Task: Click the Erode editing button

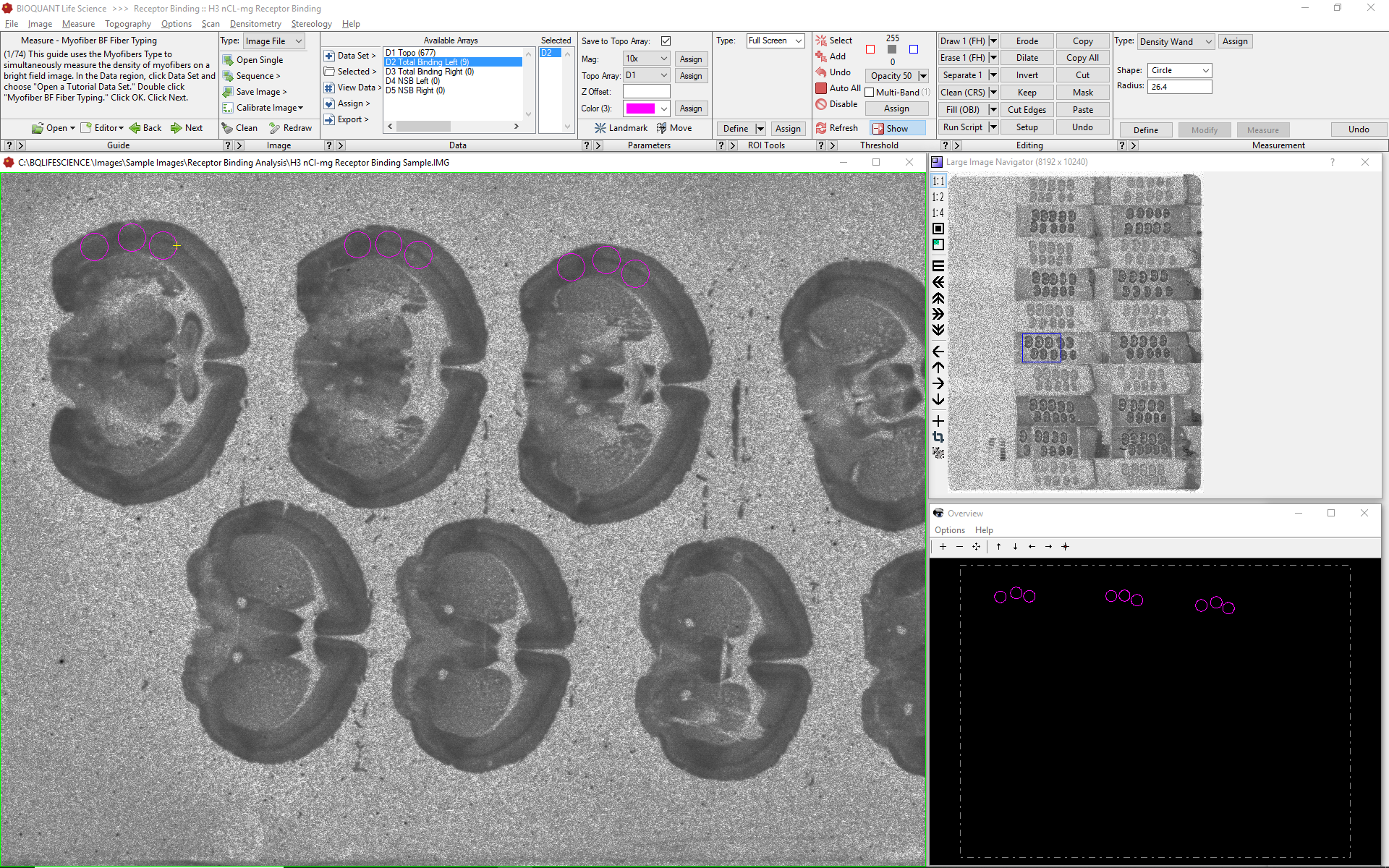Action: [1027, 41]
